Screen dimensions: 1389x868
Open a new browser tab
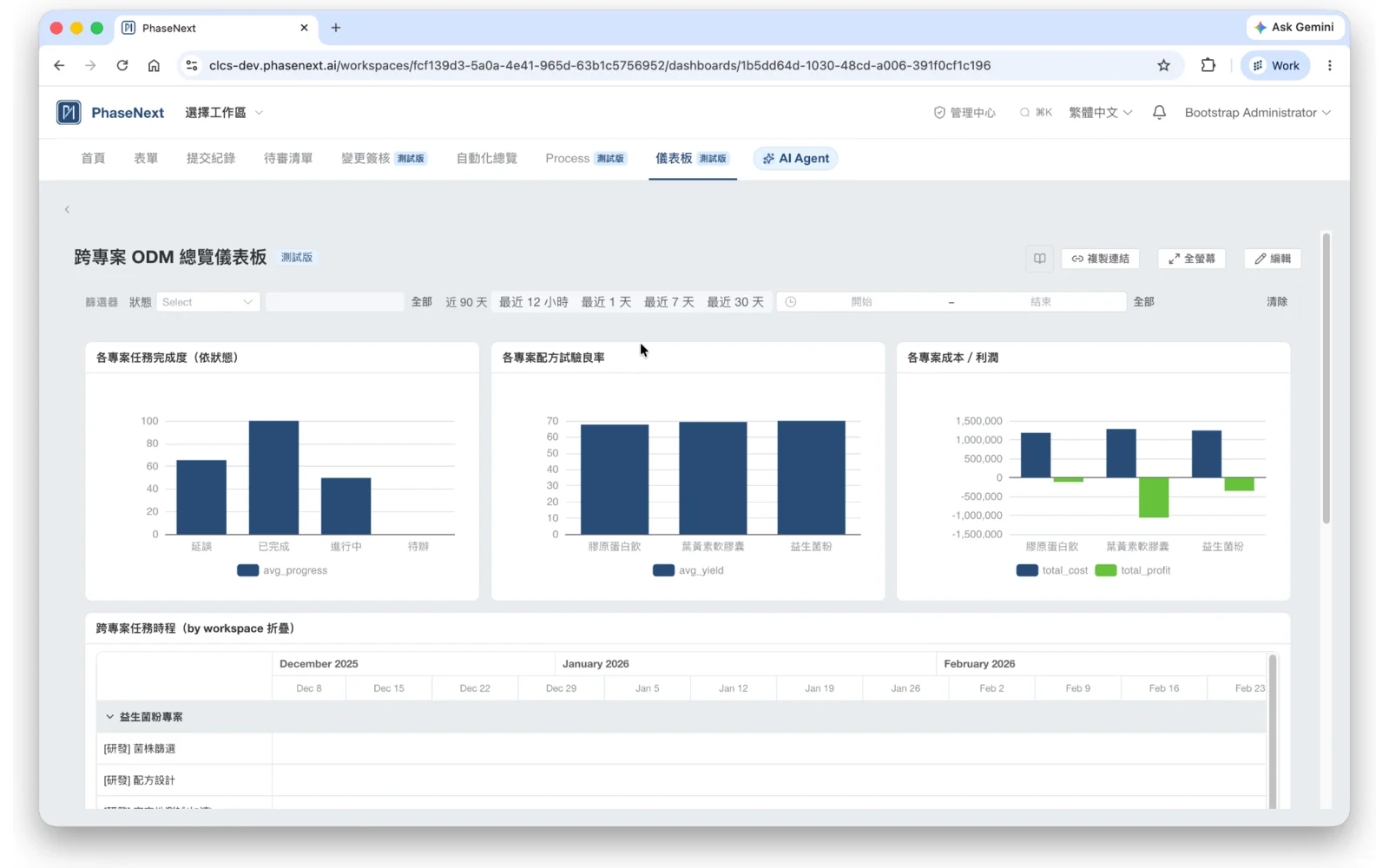point(336,28)
